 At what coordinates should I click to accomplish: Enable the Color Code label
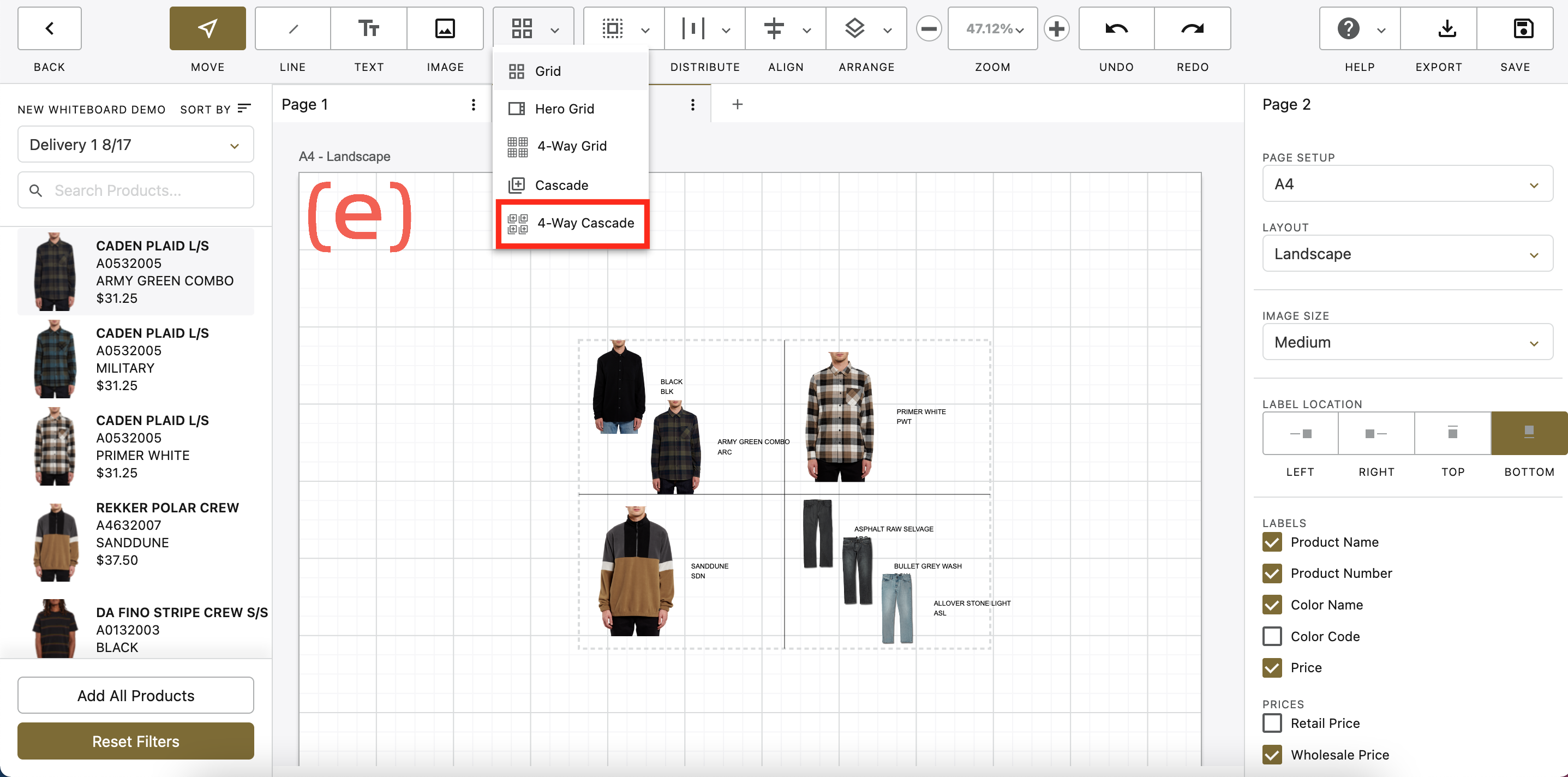1272,636
